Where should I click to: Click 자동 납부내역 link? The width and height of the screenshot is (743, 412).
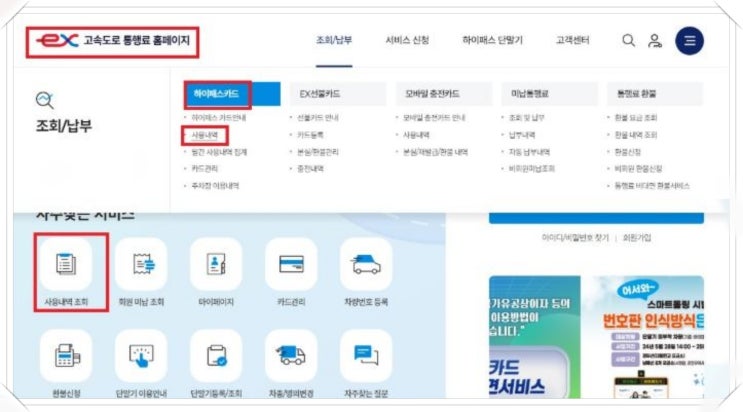point(529,152)
